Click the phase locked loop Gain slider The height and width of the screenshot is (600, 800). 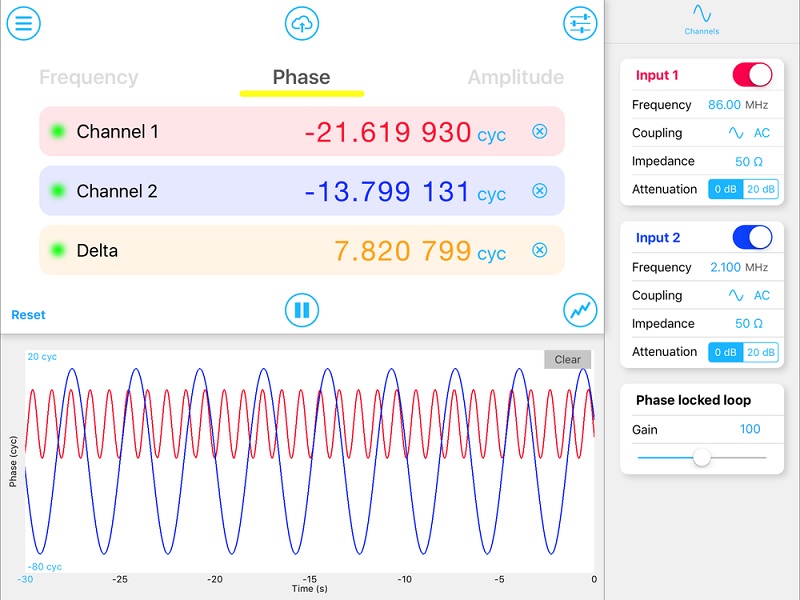point(702,457)
